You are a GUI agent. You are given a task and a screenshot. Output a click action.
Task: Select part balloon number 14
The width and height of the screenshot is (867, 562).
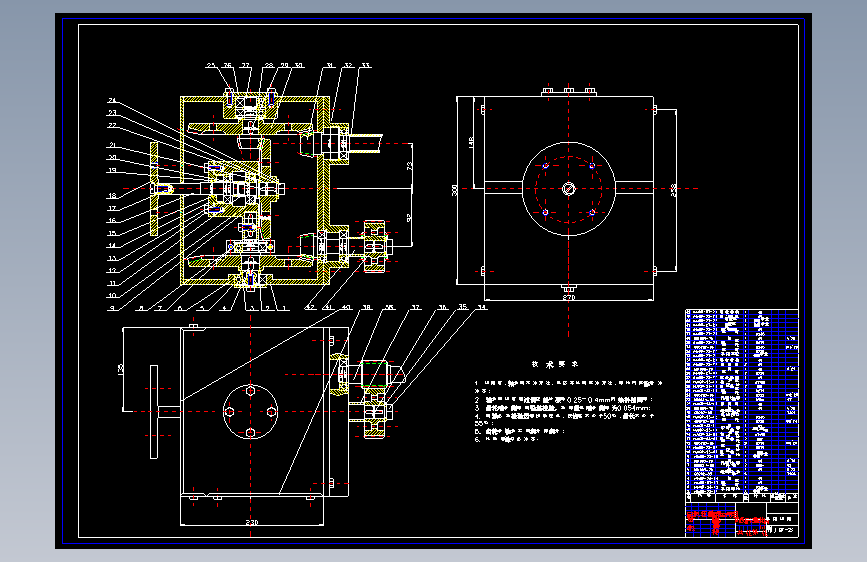click(112, 246)
